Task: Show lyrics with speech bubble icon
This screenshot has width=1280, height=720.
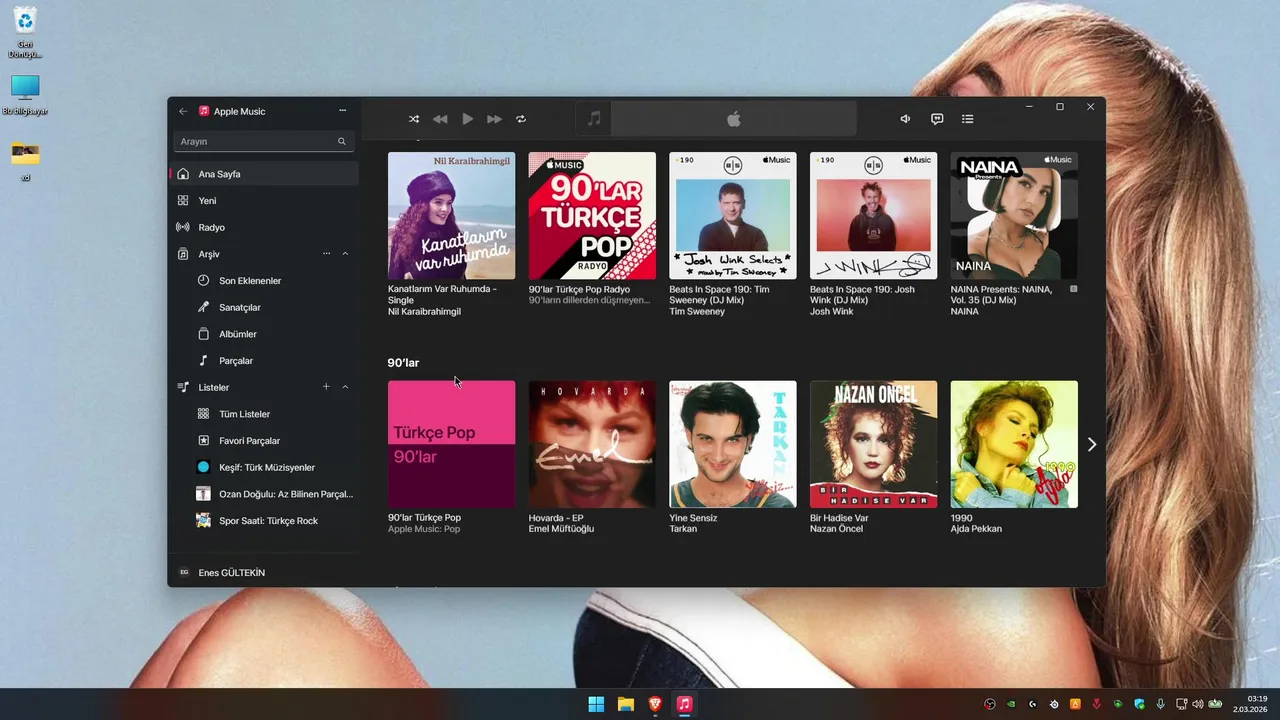Action: click(937, 119)
